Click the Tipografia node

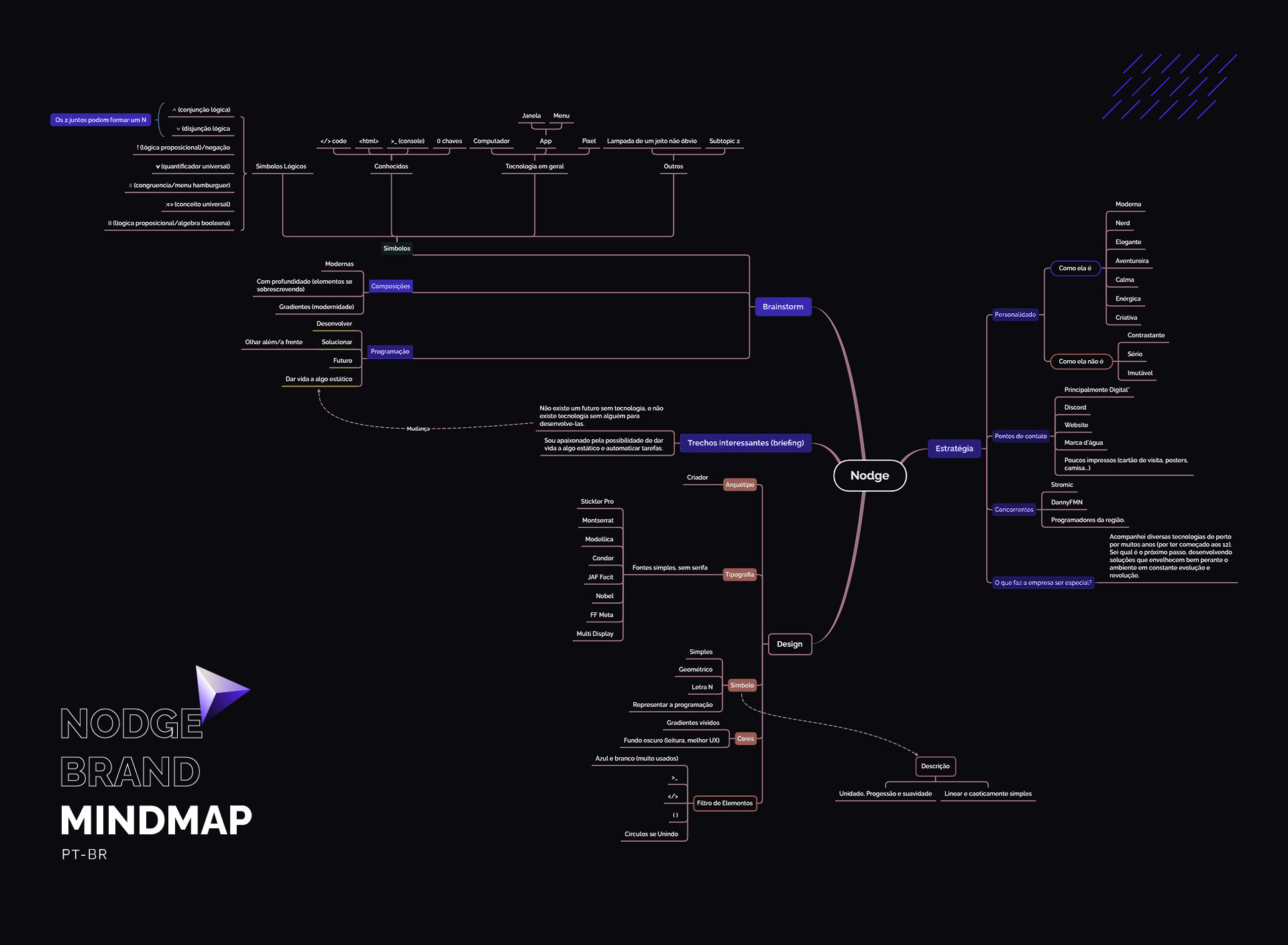point(739,575)
